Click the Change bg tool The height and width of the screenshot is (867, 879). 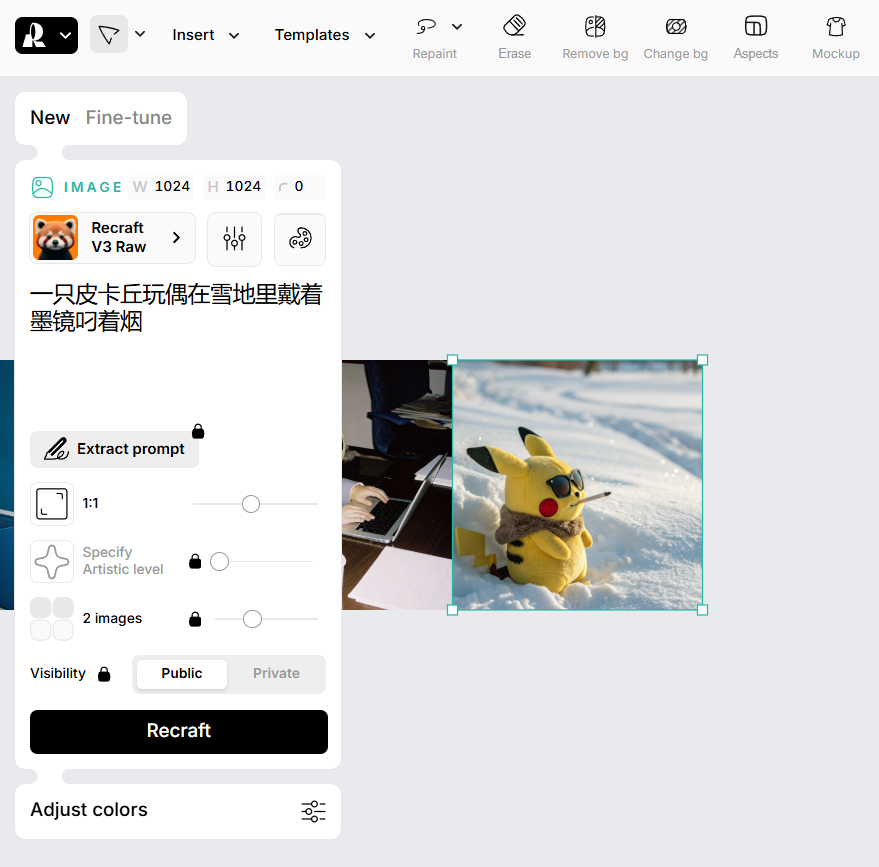[676, 38]
